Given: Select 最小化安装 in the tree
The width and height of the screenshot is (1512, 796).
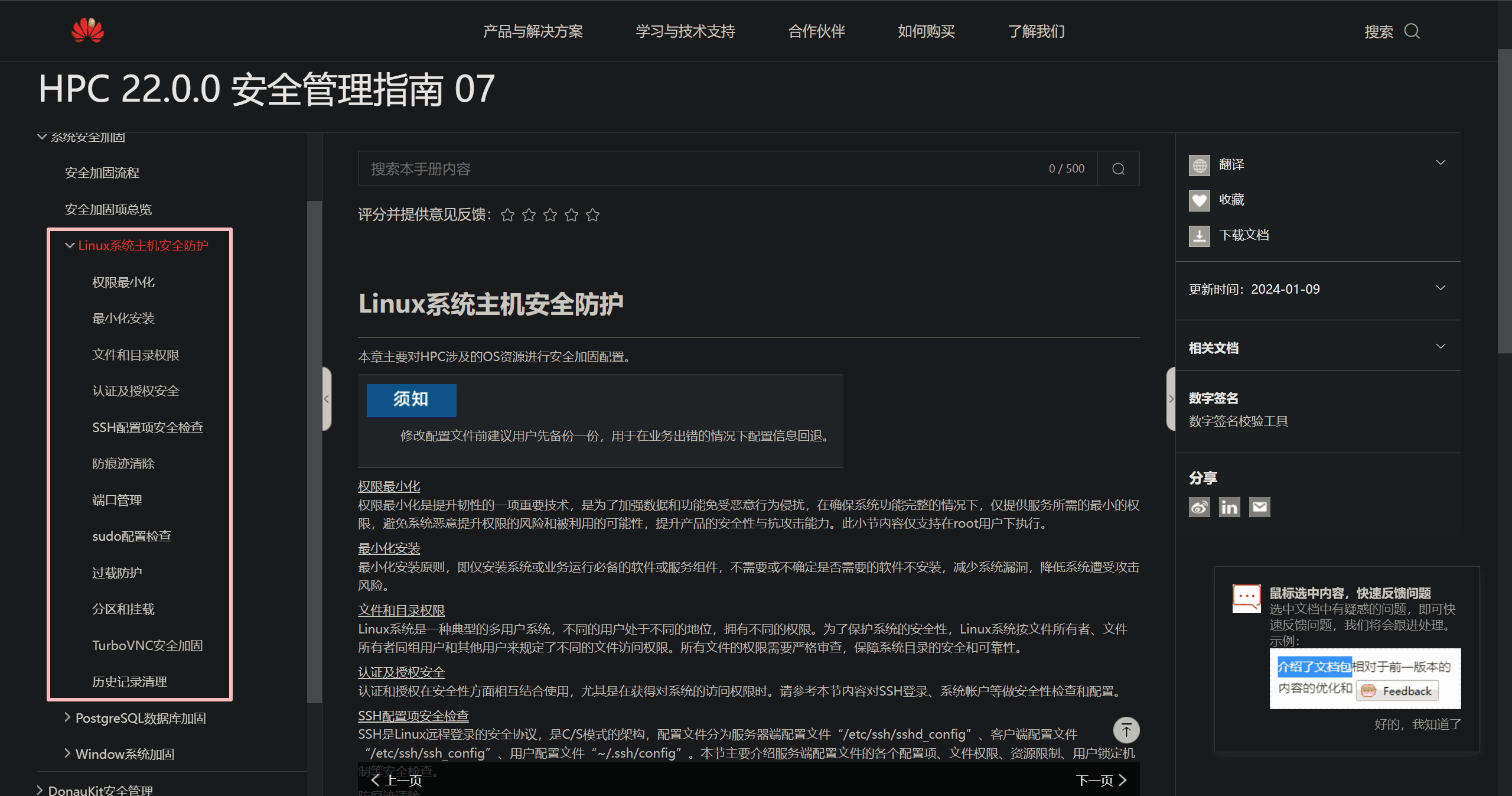Looking at the screenshot, I should tap(123, 319).
